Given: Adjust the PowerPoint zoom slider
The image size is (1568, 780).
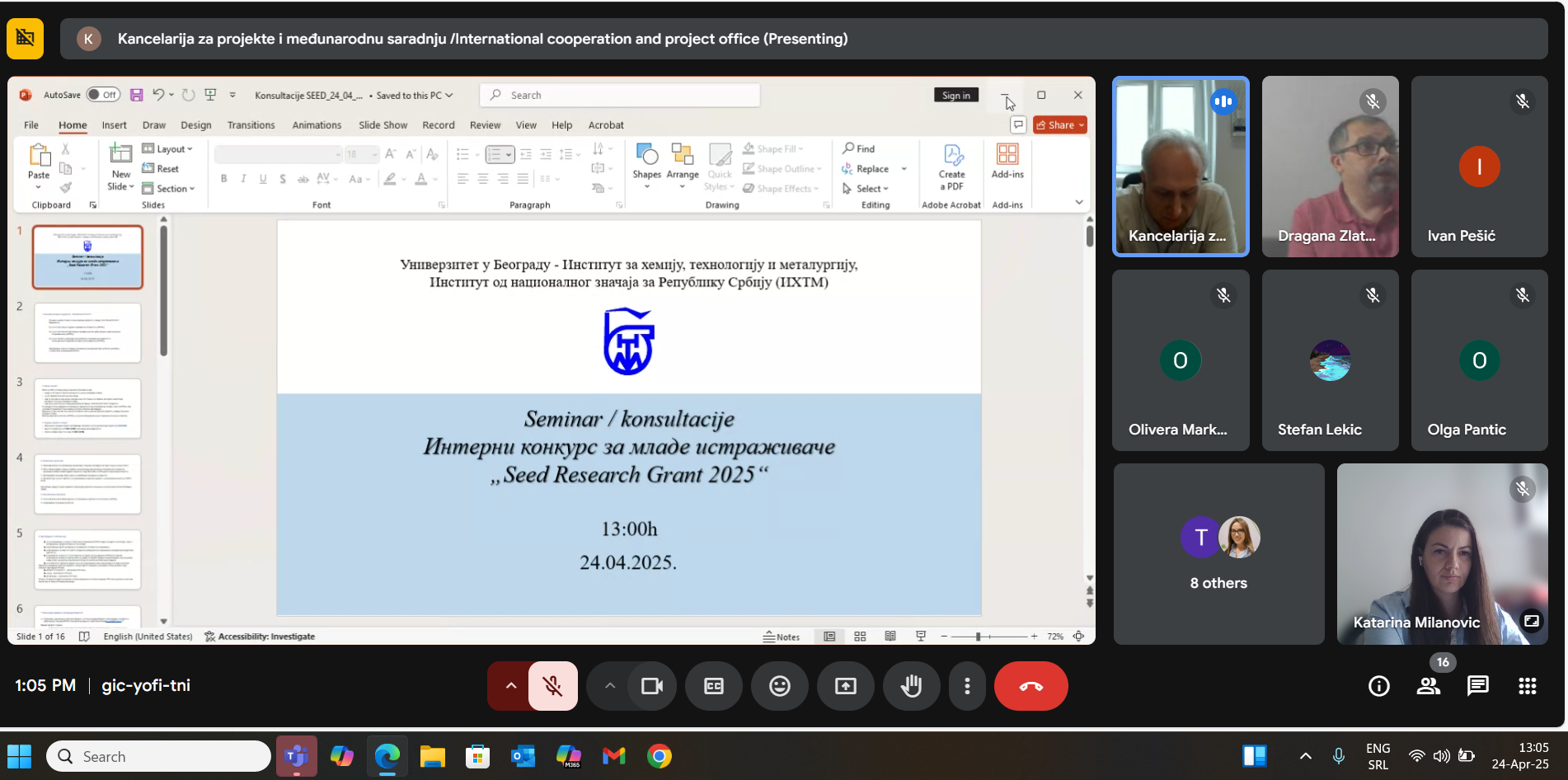Looking at the screenshot, I should (978, 637).
